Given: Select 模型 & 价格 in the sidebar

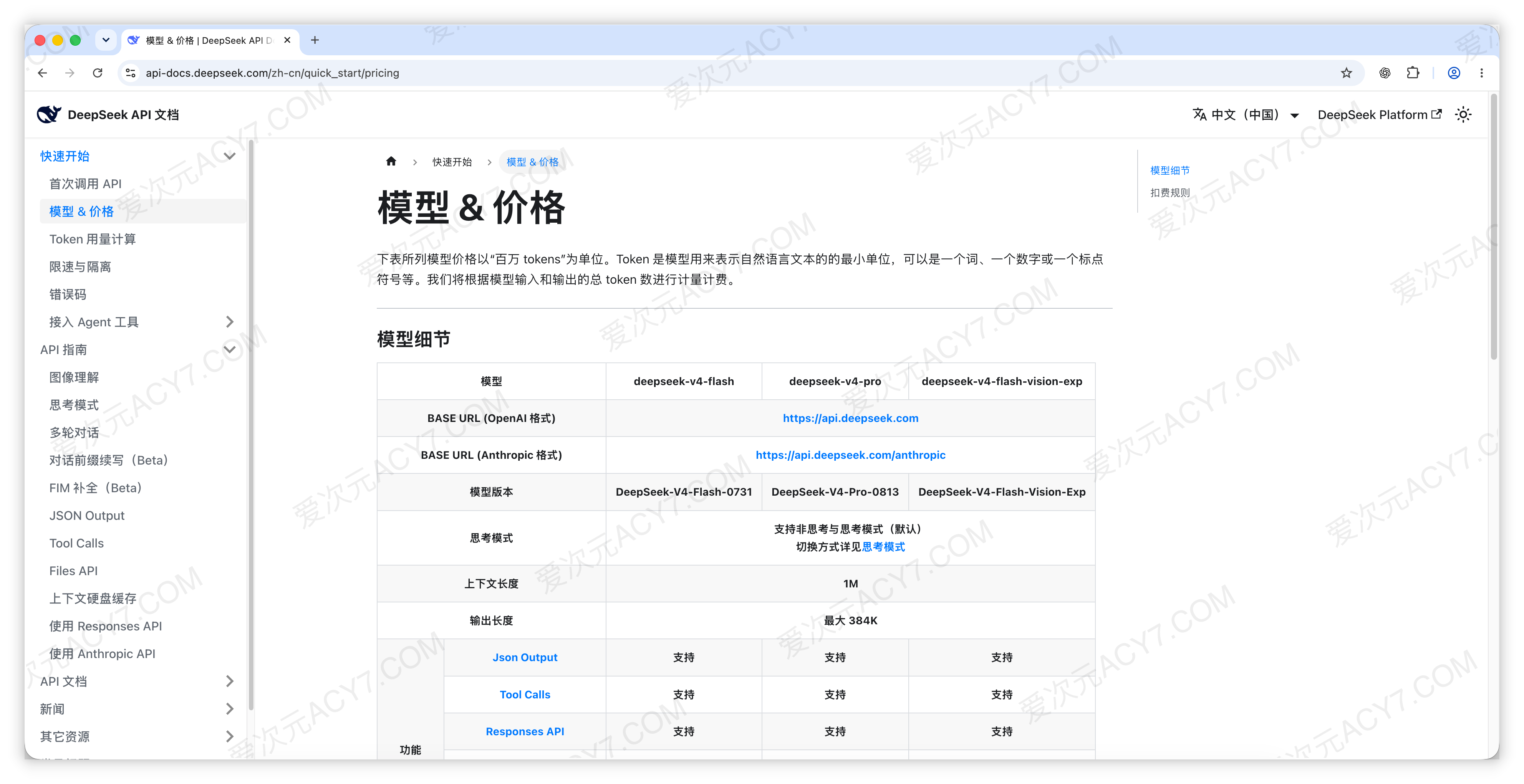Looking at the screenshot, I should (142, 211).
